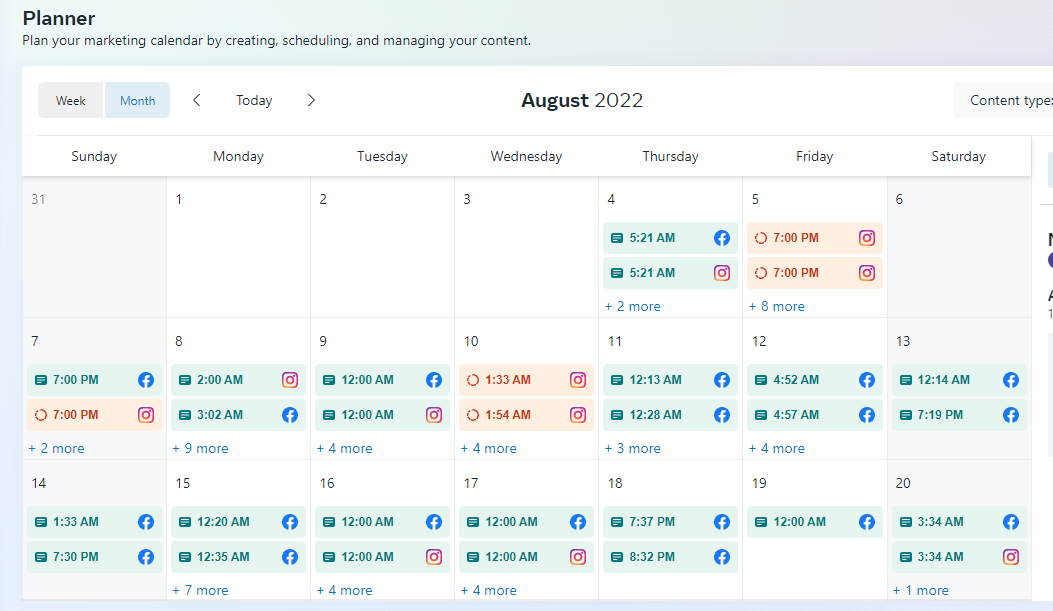Switch to Week view

tap(71, 100)
